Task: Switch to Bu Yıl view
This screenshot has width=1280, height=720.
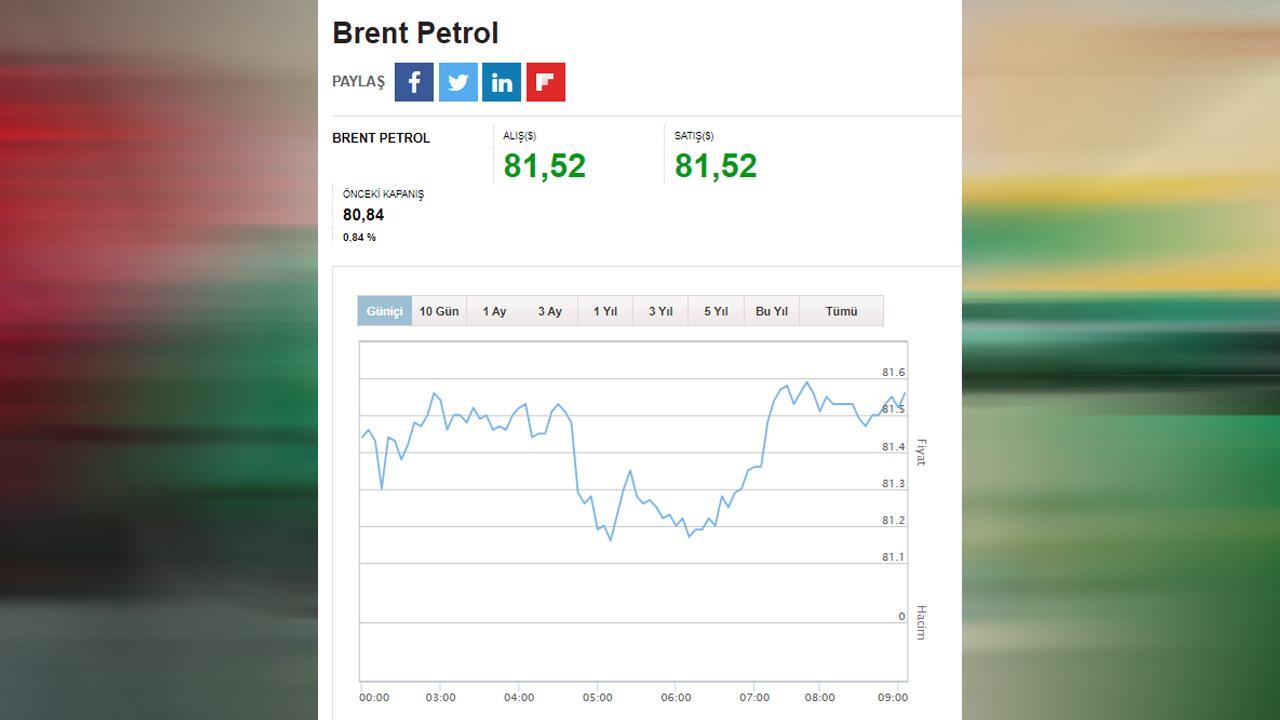Action: pyautogui.click(x=772, y=311)
